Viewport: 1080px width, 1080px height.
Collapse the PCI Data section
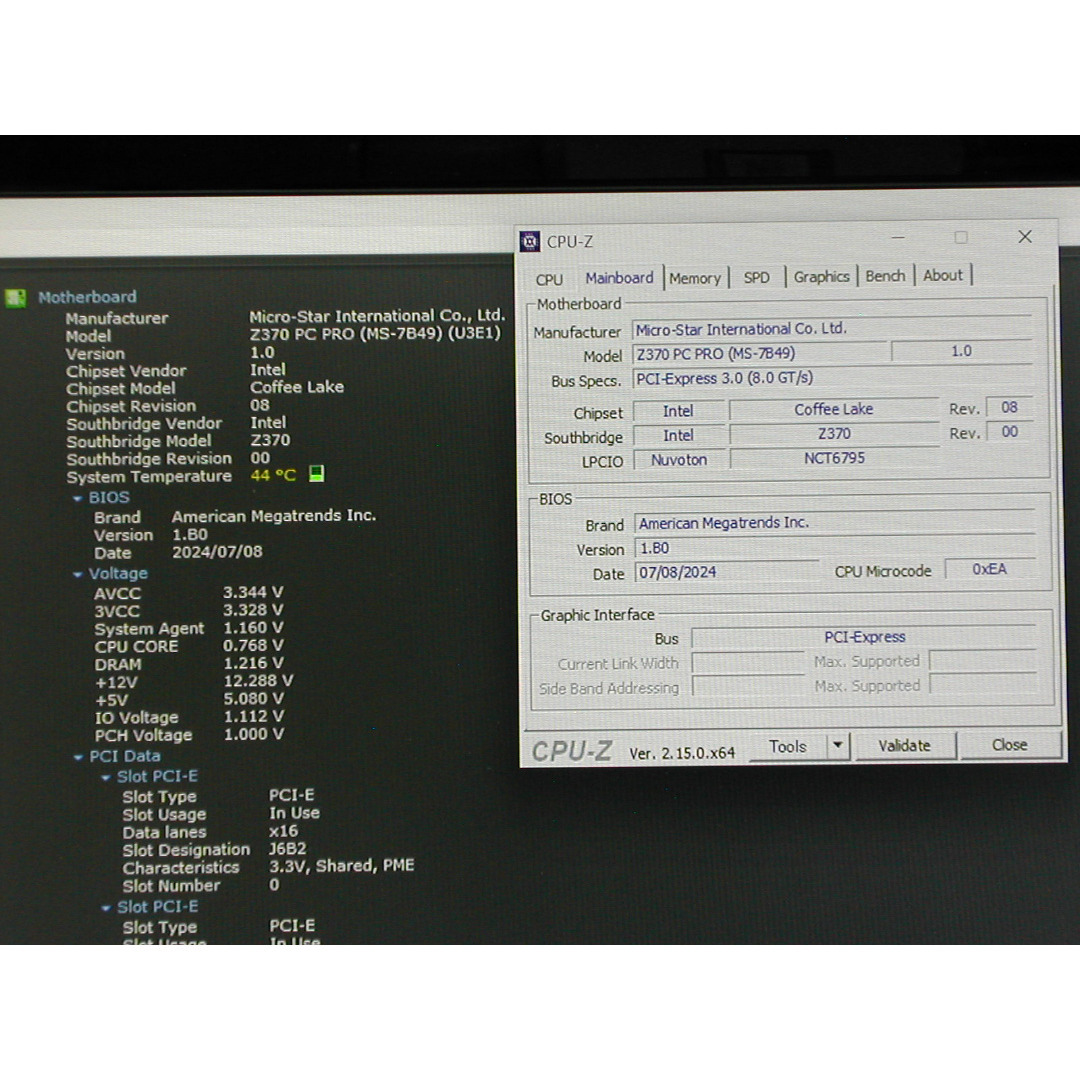click(79, 757)
